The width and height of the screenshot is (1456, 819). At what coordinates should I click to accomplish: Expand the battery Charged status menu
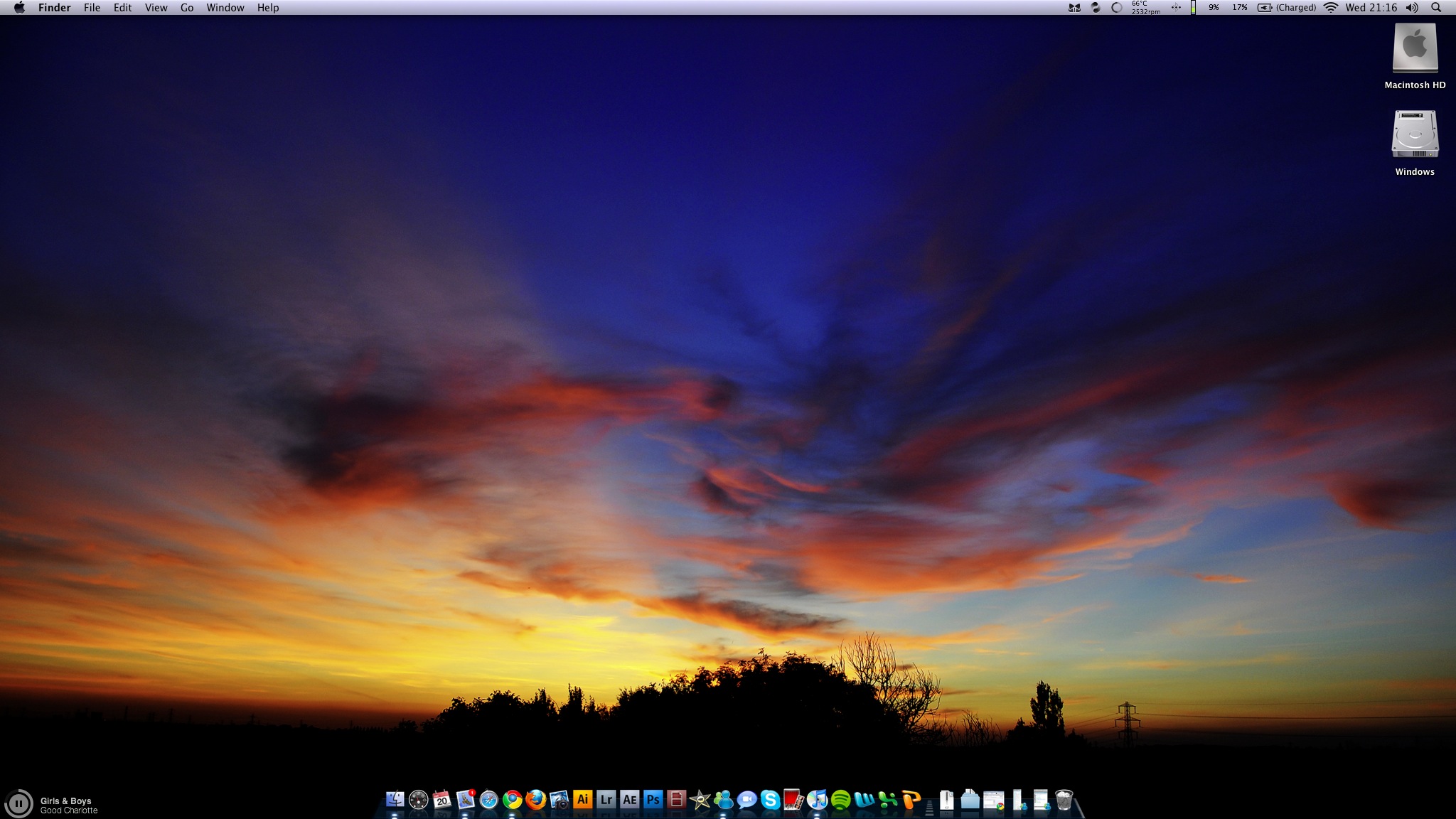point(1287,8)
